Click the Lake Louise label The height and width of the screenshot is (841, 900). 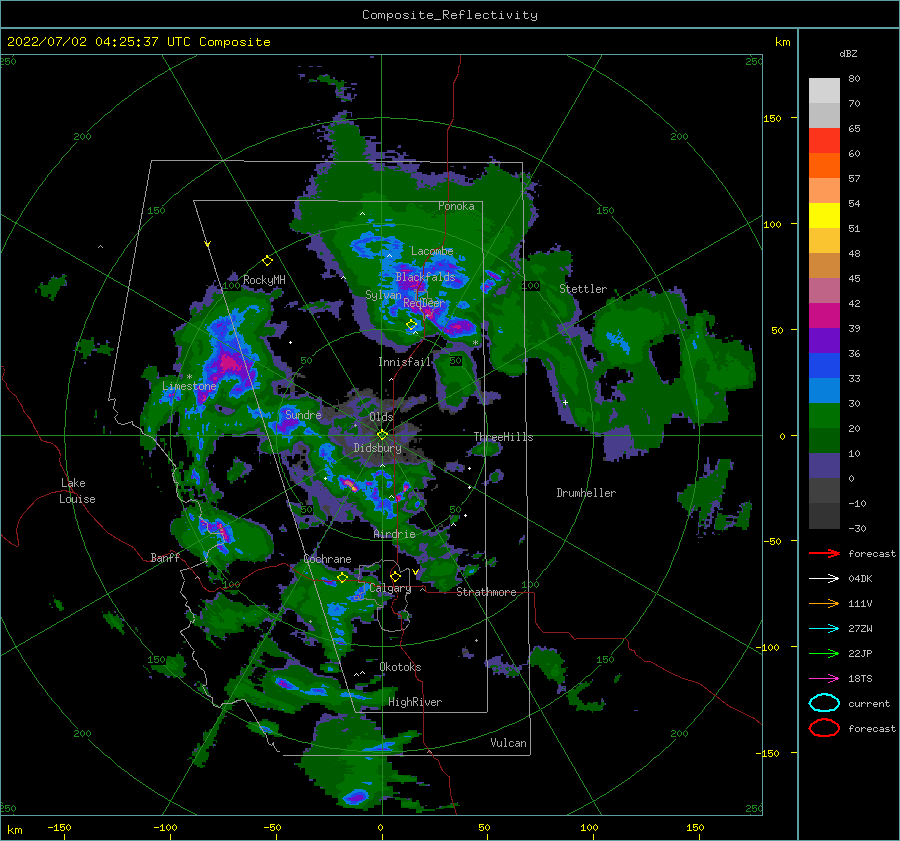tap(78, 491)
